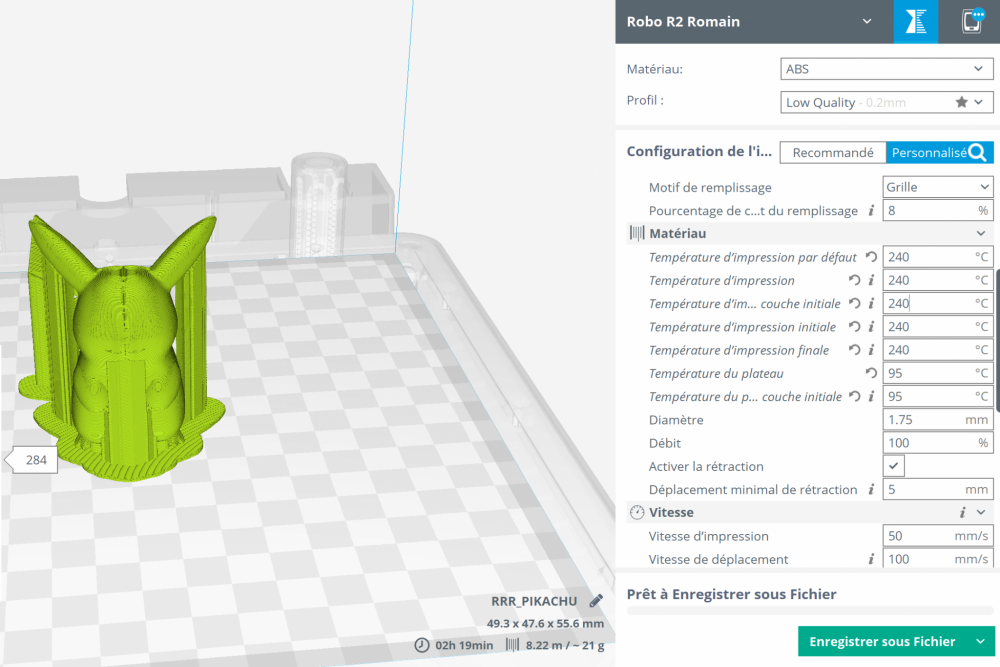Click the star icon in Profil field
This screenshot has width=1000, height=667.
click(x=961, y=102)
